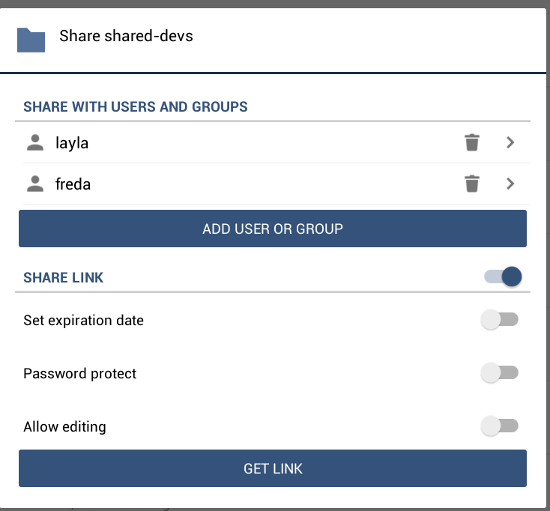
Task: Toggle Allow editing on
Action: 499,426
